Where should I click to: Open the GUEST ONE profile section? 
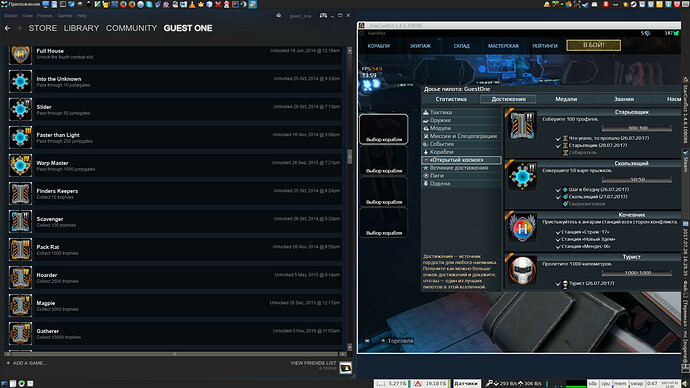click(188, 28)
